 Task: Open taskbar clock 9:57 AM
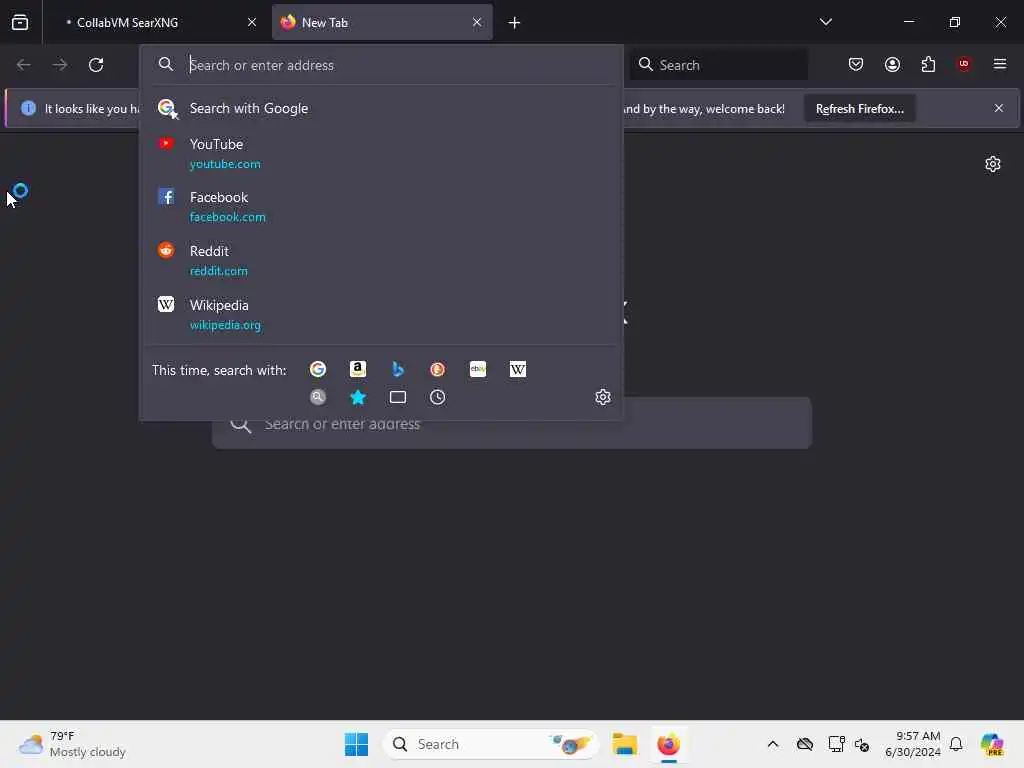912,744
